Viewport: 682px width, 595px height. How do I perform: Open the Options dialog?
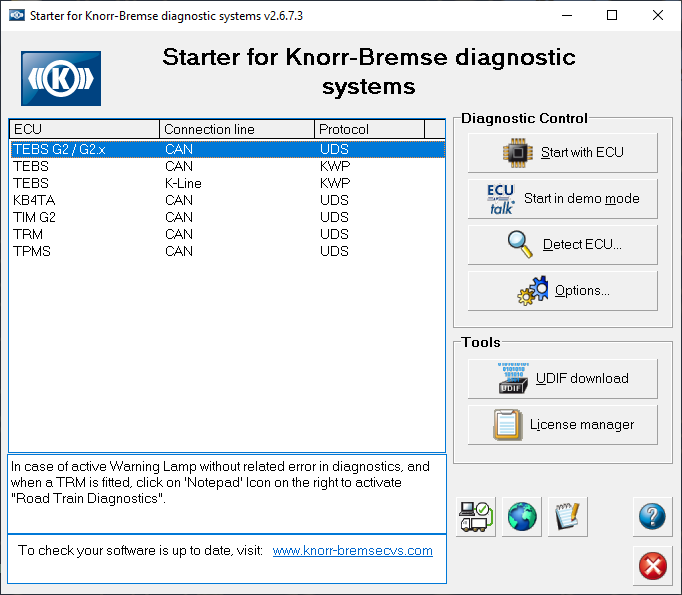pyautogui.click(x=563, y=291)
